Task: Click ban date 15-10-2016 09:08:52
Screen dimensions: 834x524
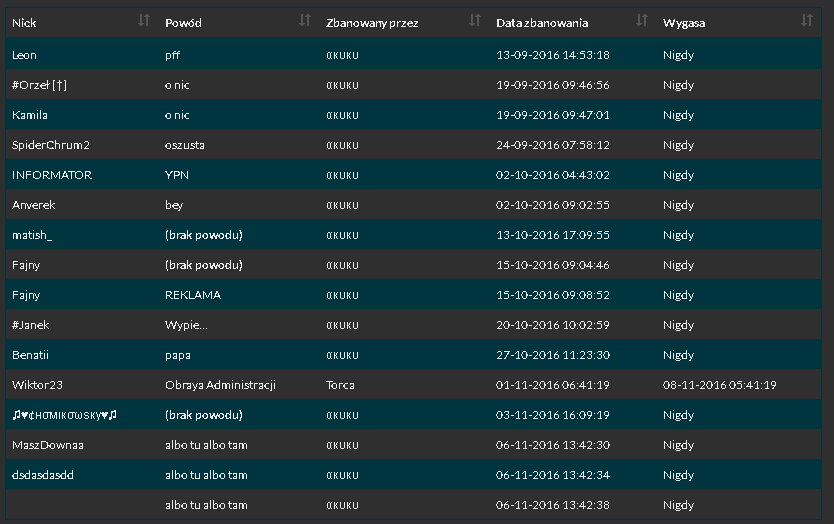Action: [553, 295]
